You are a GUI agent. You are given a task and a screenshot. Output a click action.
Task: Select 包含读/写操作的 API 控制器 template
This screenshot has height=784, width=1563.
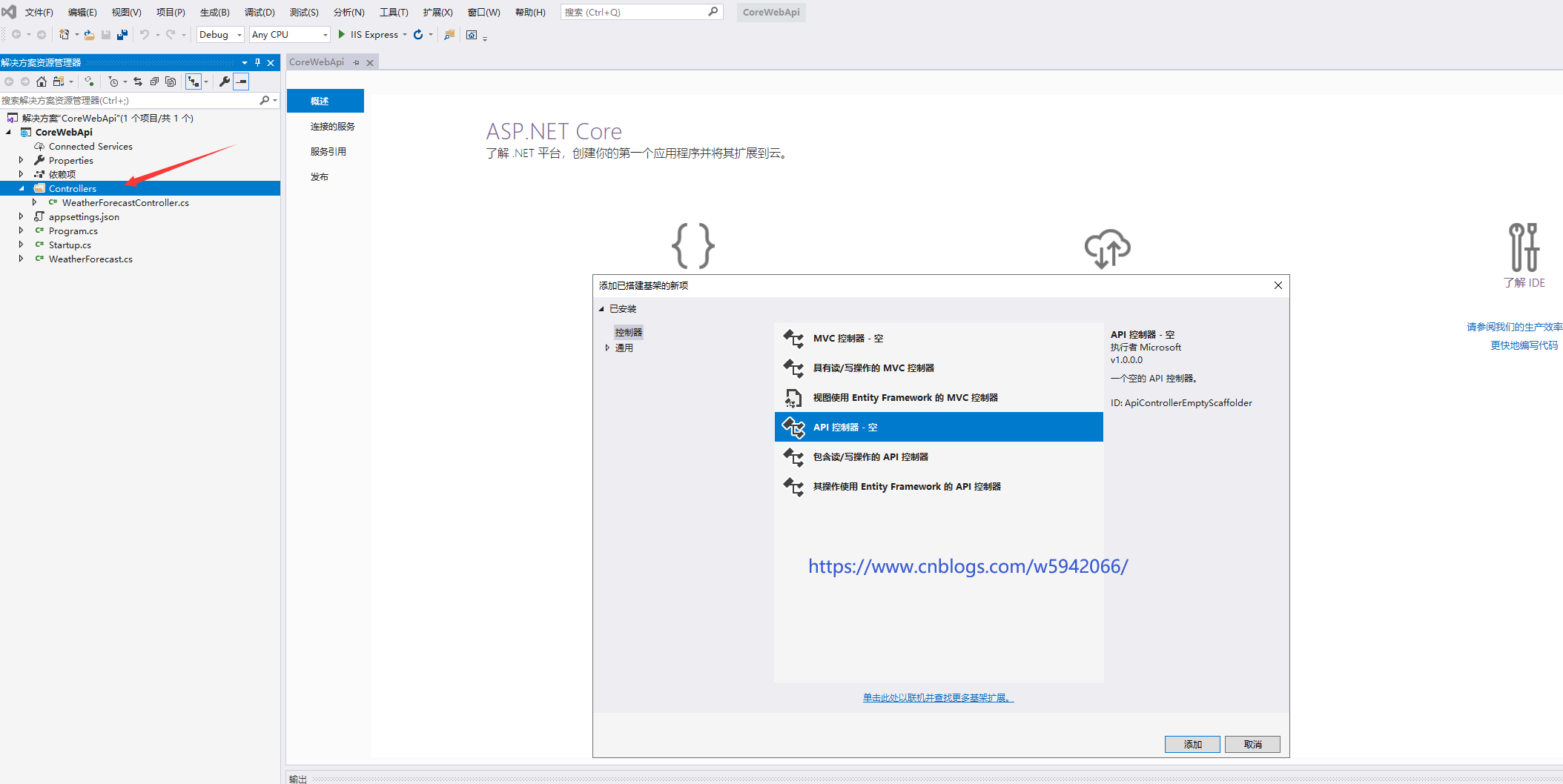click(x=870, y=457)
